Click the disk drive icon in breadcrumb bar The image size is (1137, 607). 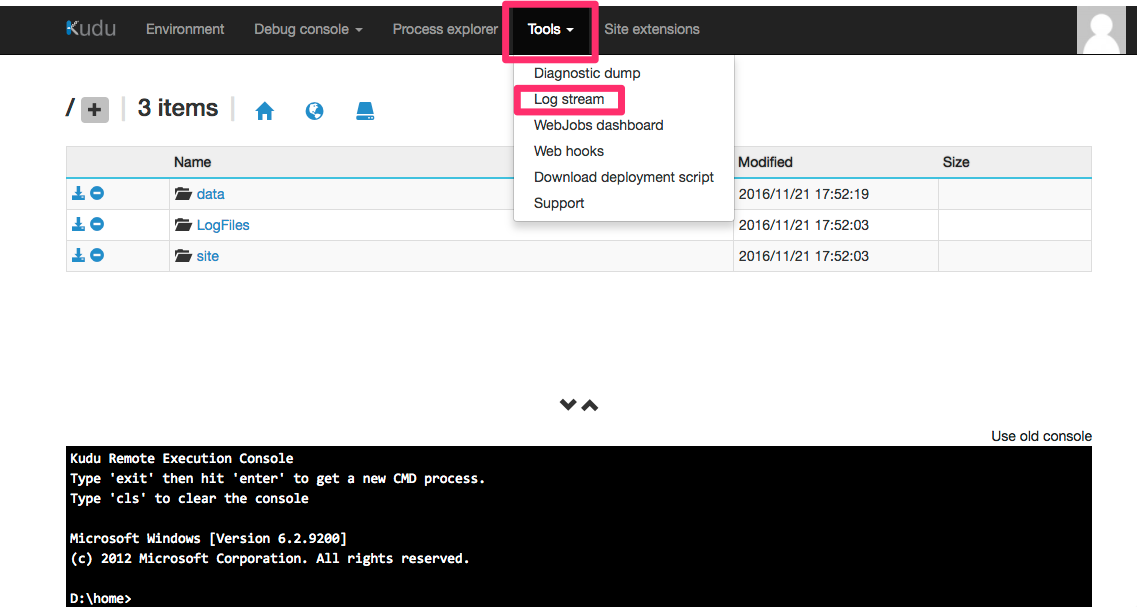tap(364, 110)
